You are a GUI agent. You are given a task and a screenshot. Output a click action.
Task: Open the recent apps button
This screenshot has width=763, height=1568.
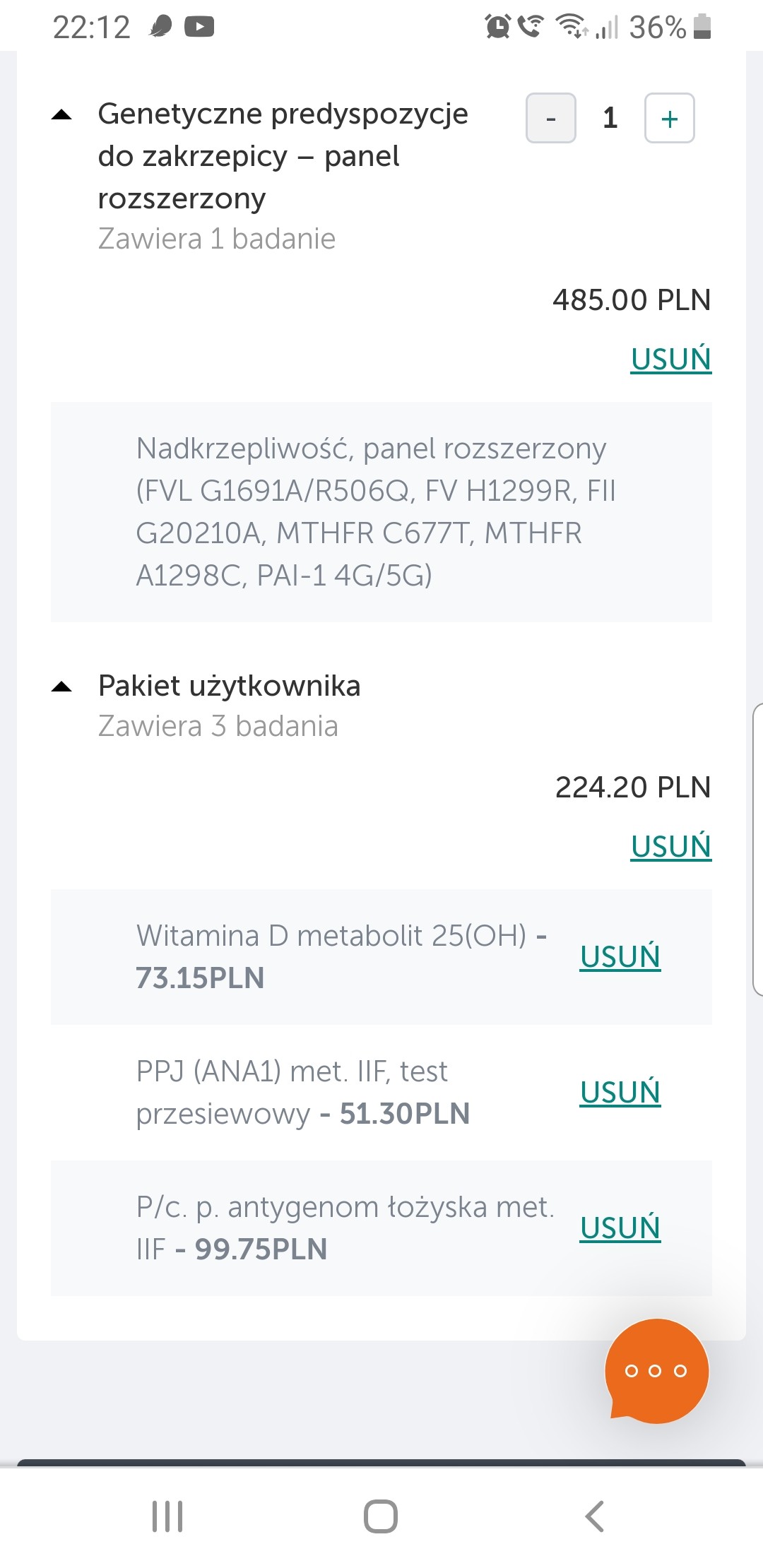click(x=167, y=1516)
